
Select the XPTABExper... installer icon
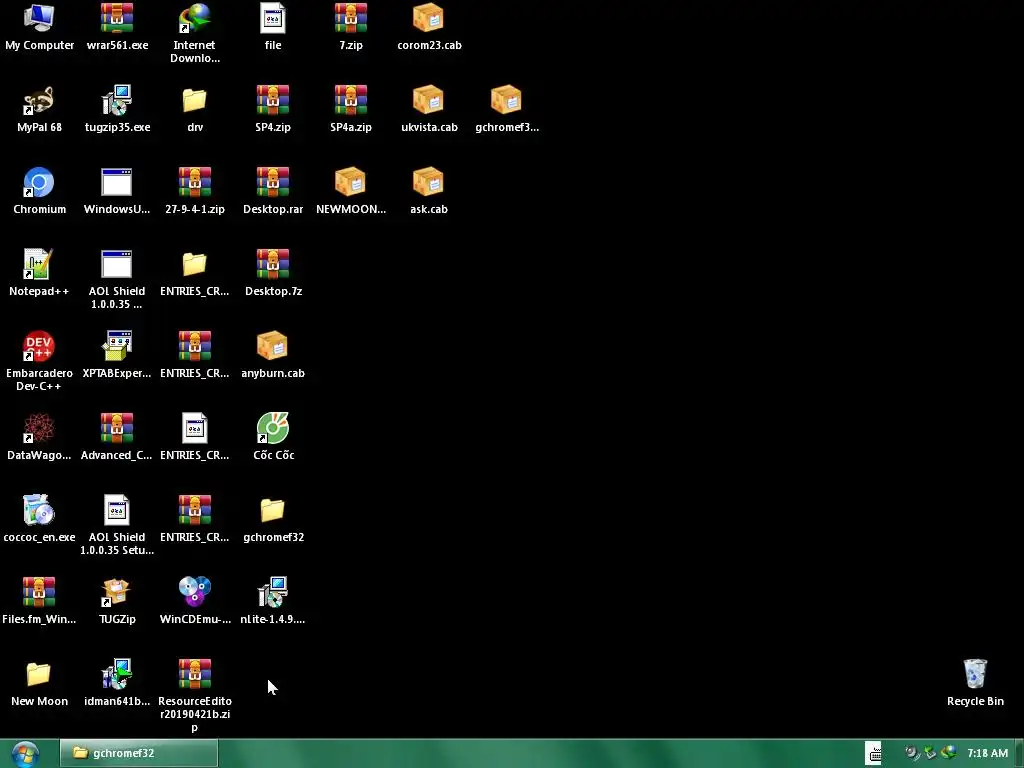tap(117, 346)
